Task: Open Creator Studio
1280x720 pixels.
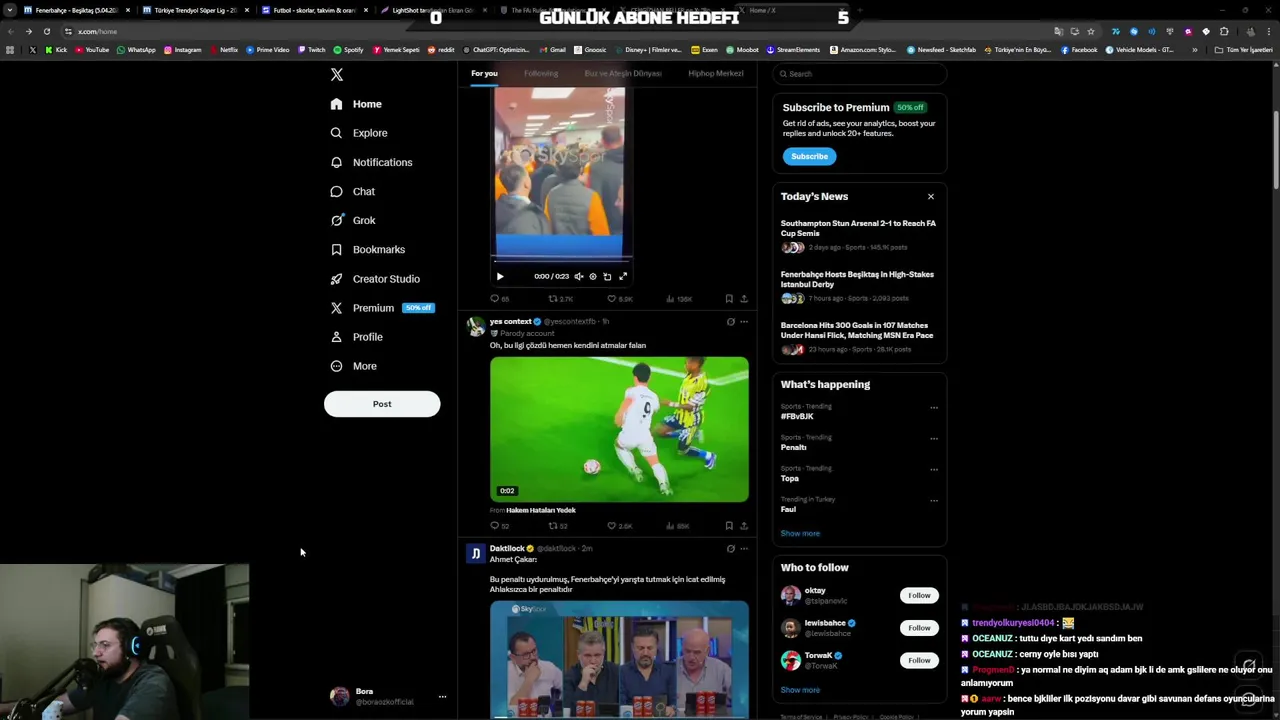Action: click(375, 279)
